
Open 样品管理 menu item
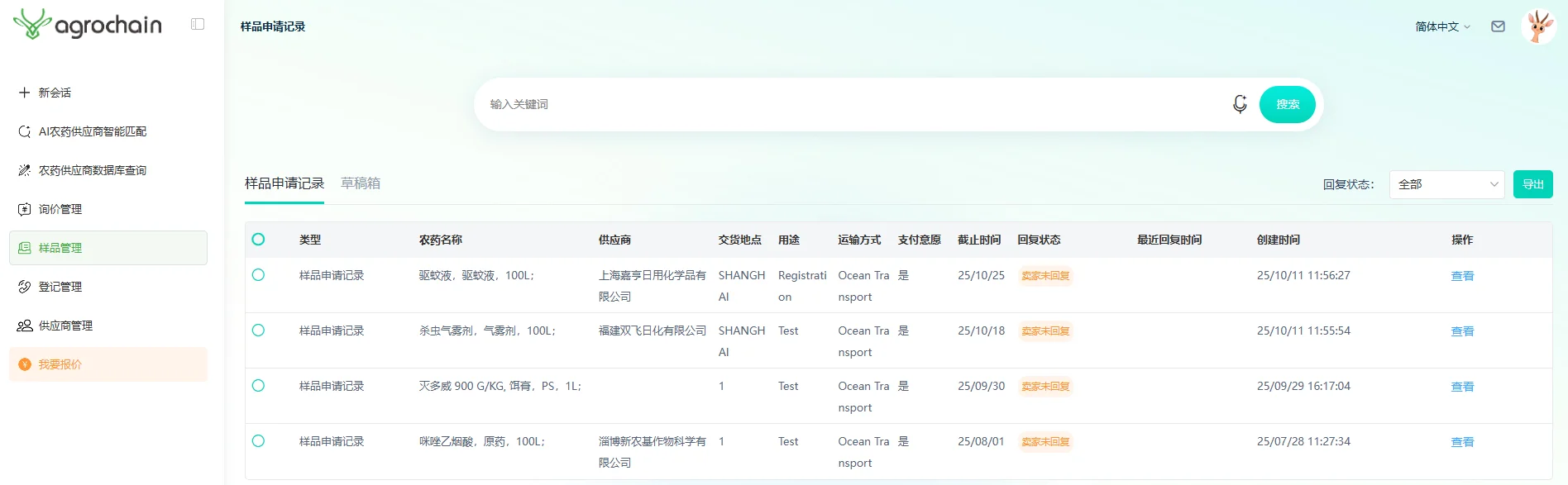coord(108,248)
